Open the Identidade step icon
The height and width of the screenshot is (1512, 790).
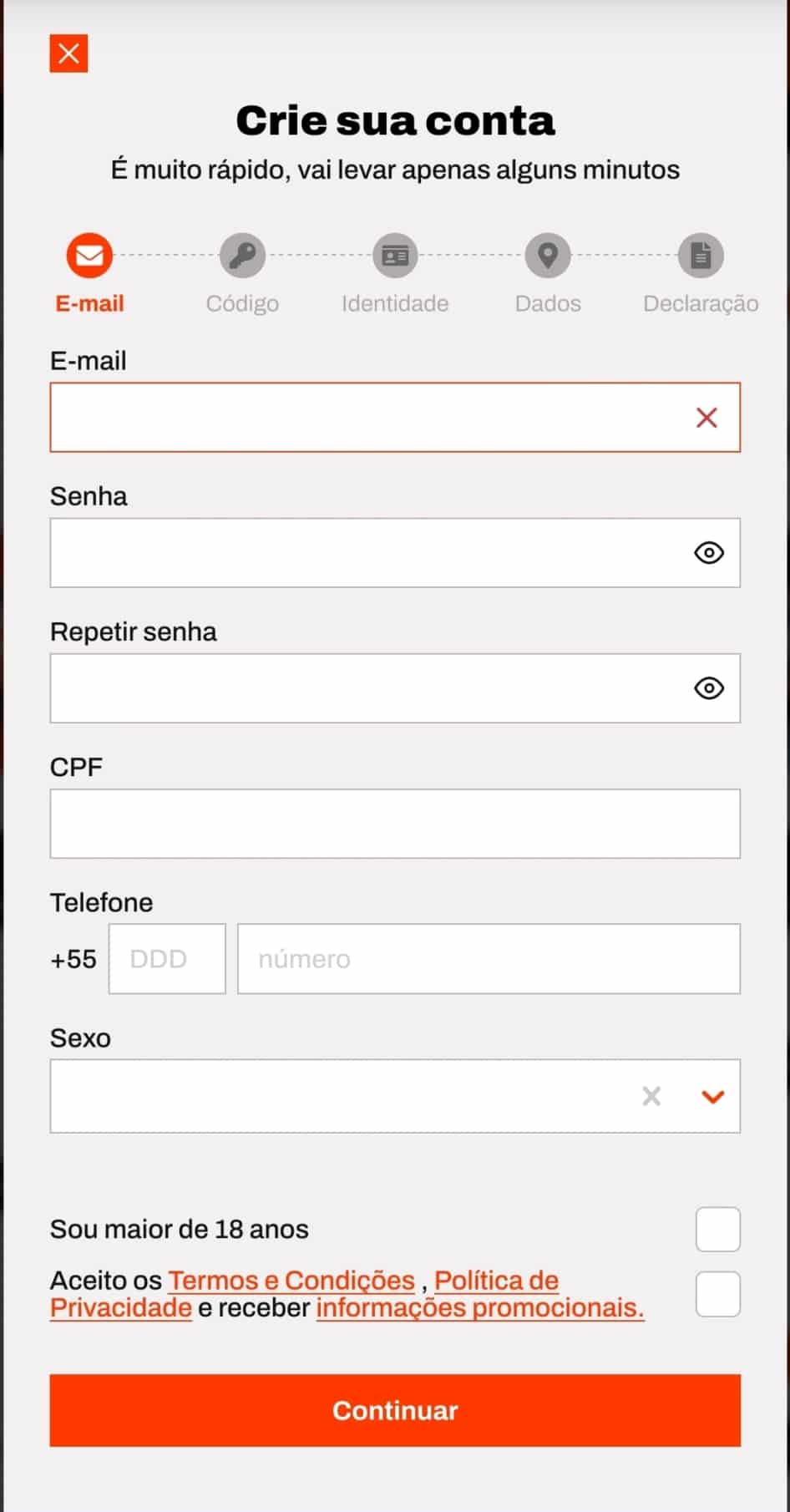[x=394, y=256]
